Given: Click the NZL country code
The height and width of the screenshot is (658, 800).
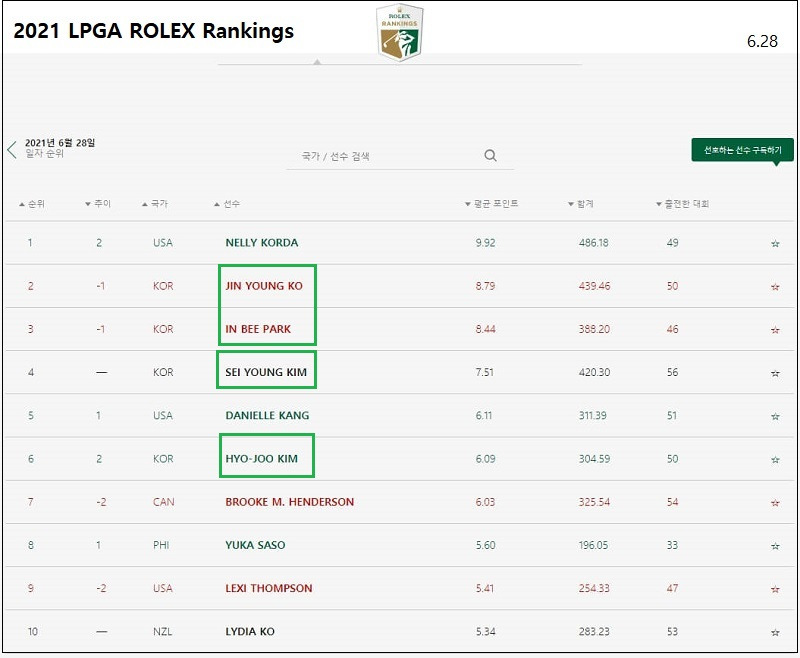Looking at the screenshot, I should click(163, 632).
